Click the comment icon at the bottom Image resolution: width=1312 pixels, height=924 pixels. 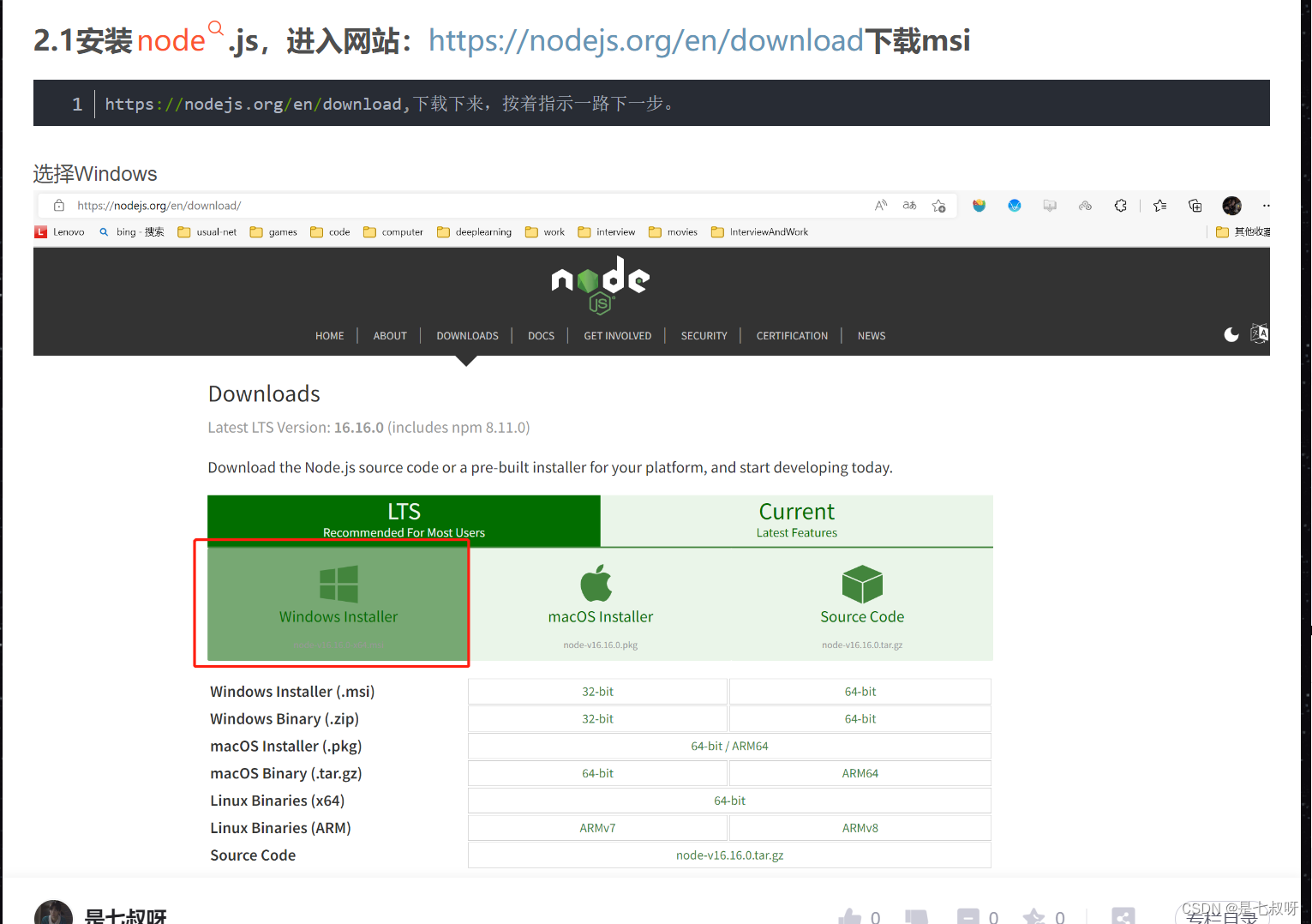968,916
